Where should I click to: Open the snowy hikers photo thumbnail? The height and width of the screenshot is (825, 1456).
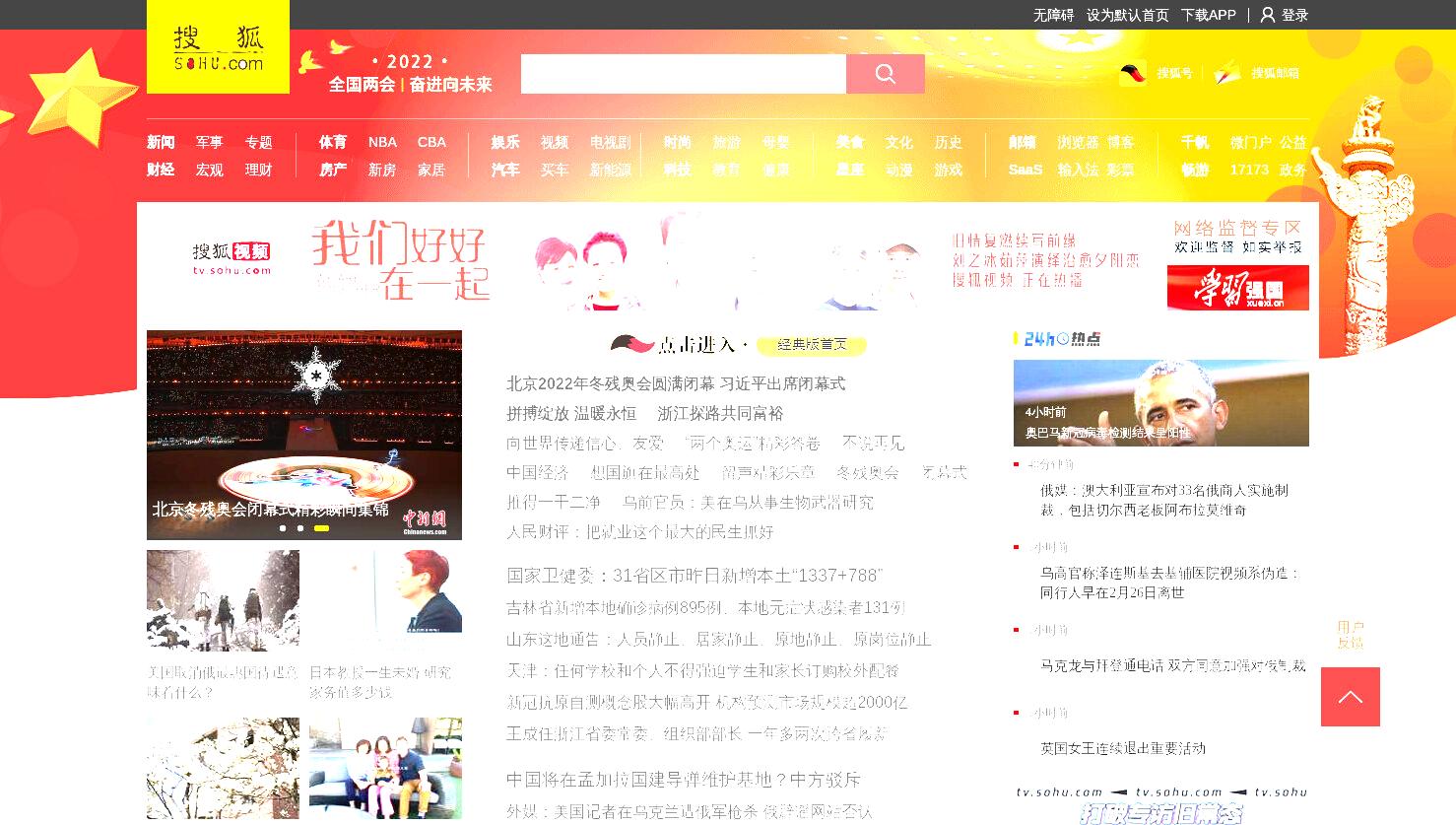(x=223, y=600)
